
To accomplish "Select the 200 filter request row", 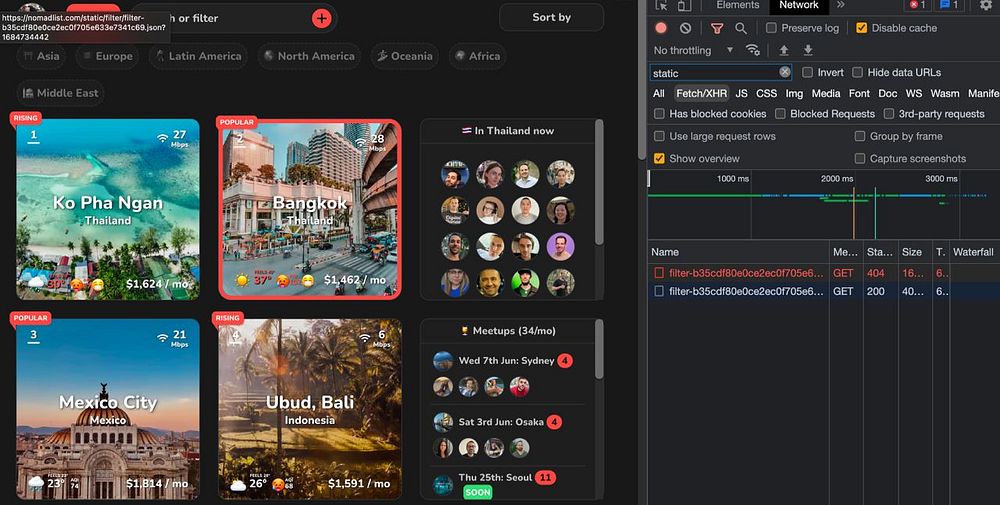I will pos(823,291).
